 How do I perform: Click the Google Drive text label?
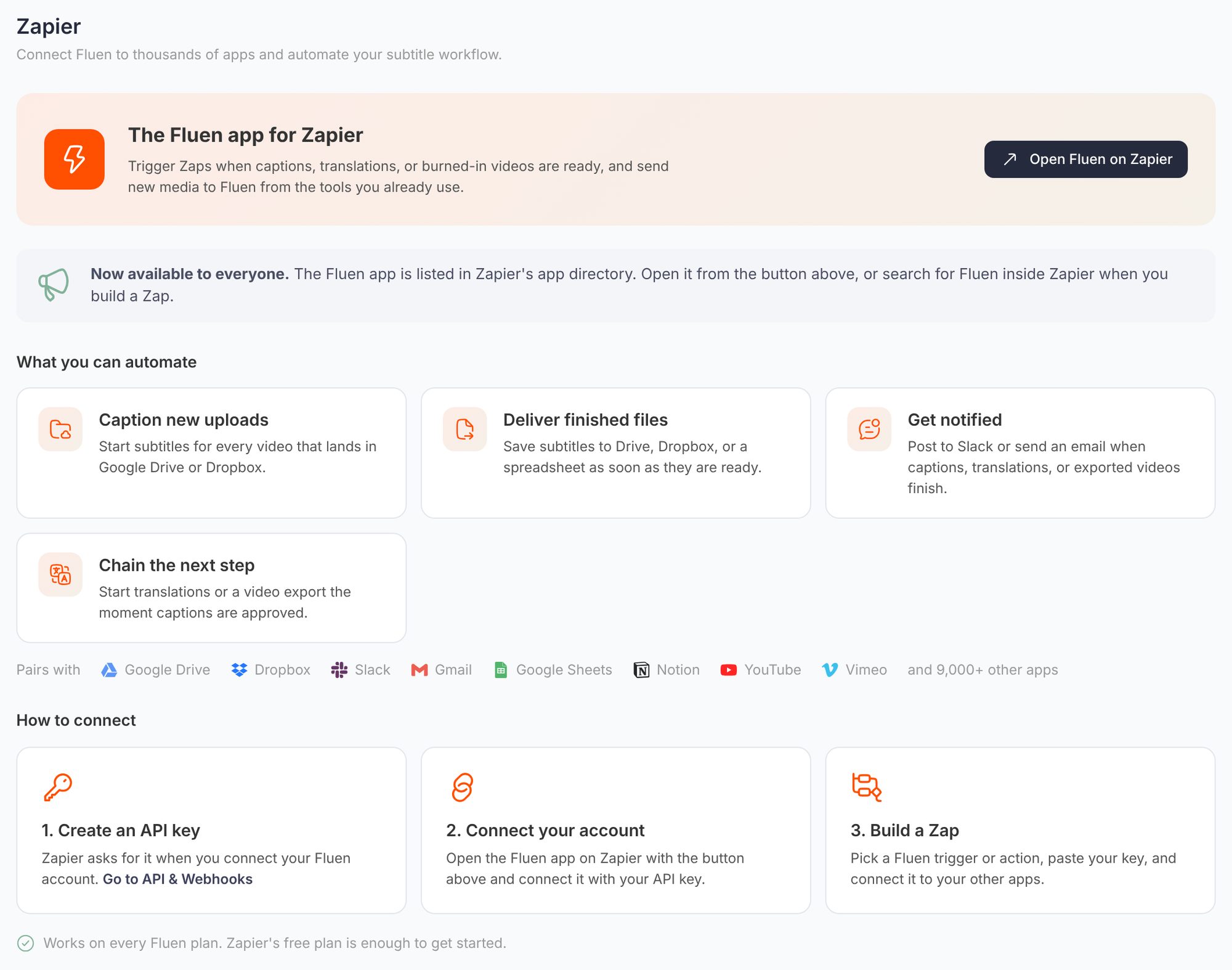[x=167, y=670]
